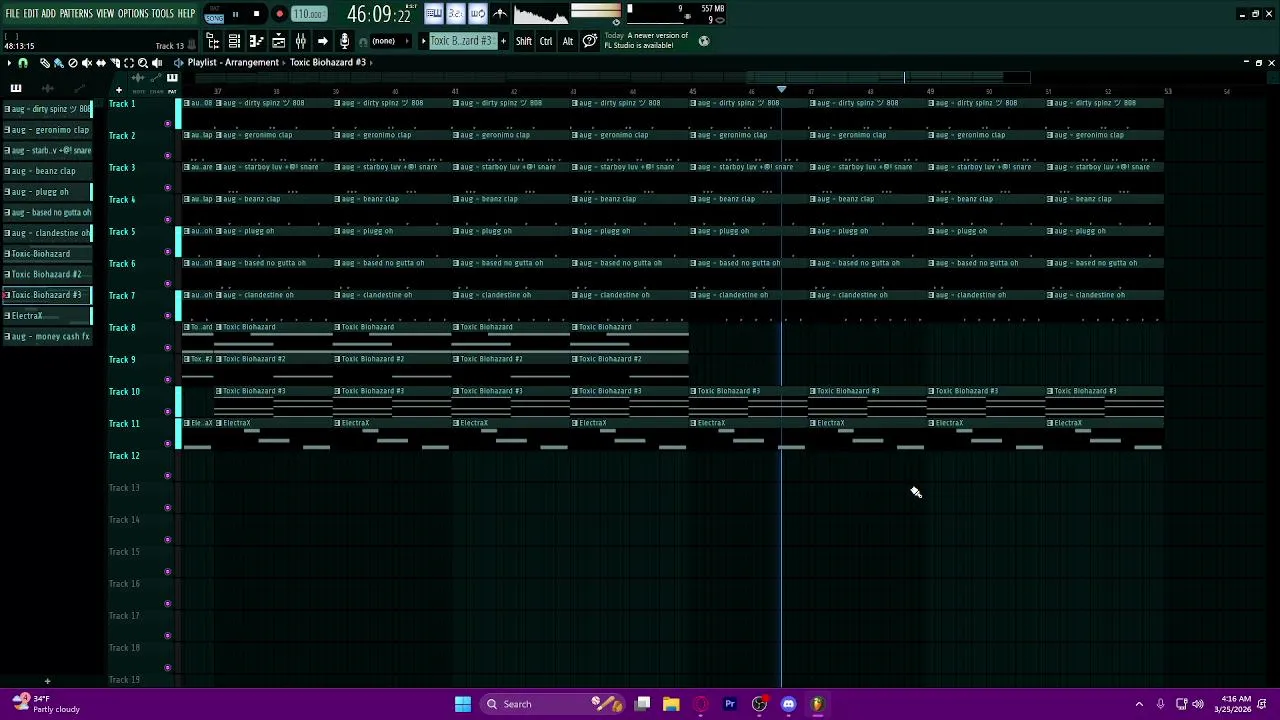1280x720 pixels.
Task: Open the EDIT menu
Action: click(x=31, y=14)
